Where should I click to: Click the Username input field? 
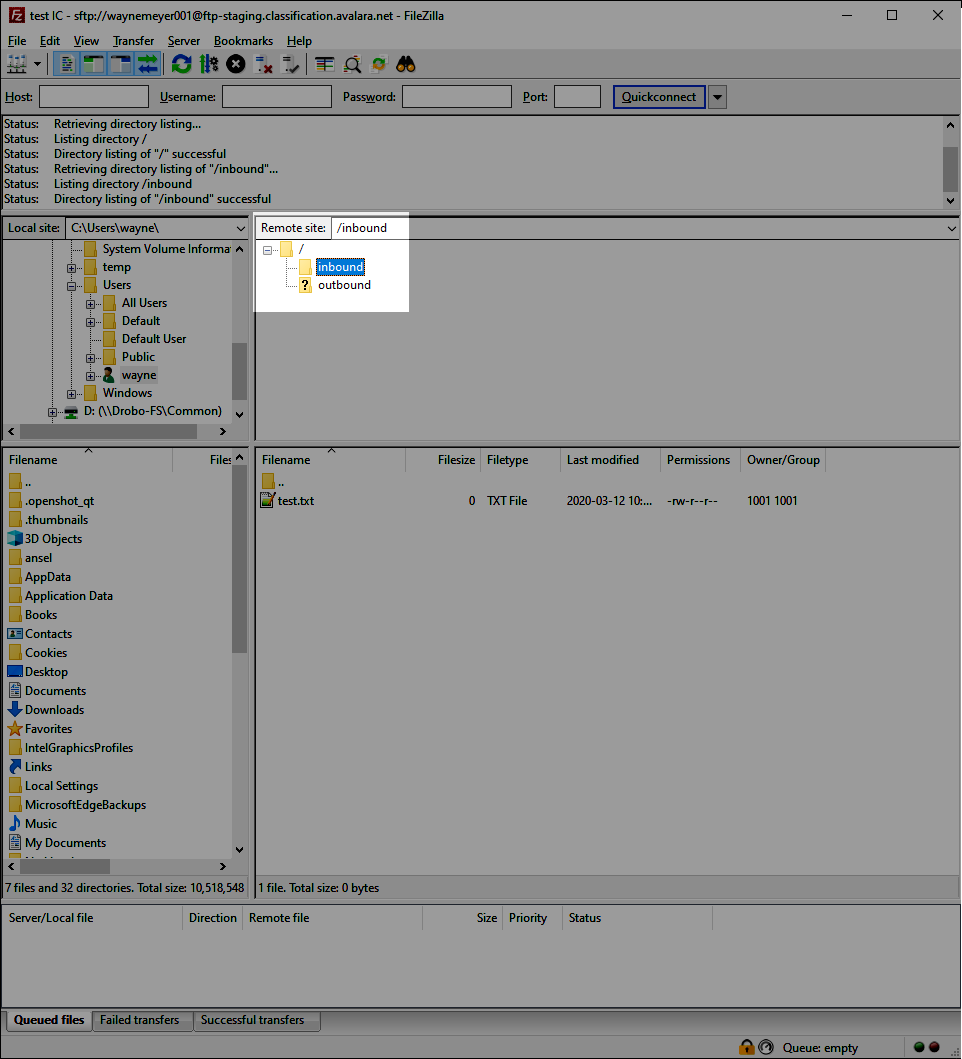tap(277, 97)
